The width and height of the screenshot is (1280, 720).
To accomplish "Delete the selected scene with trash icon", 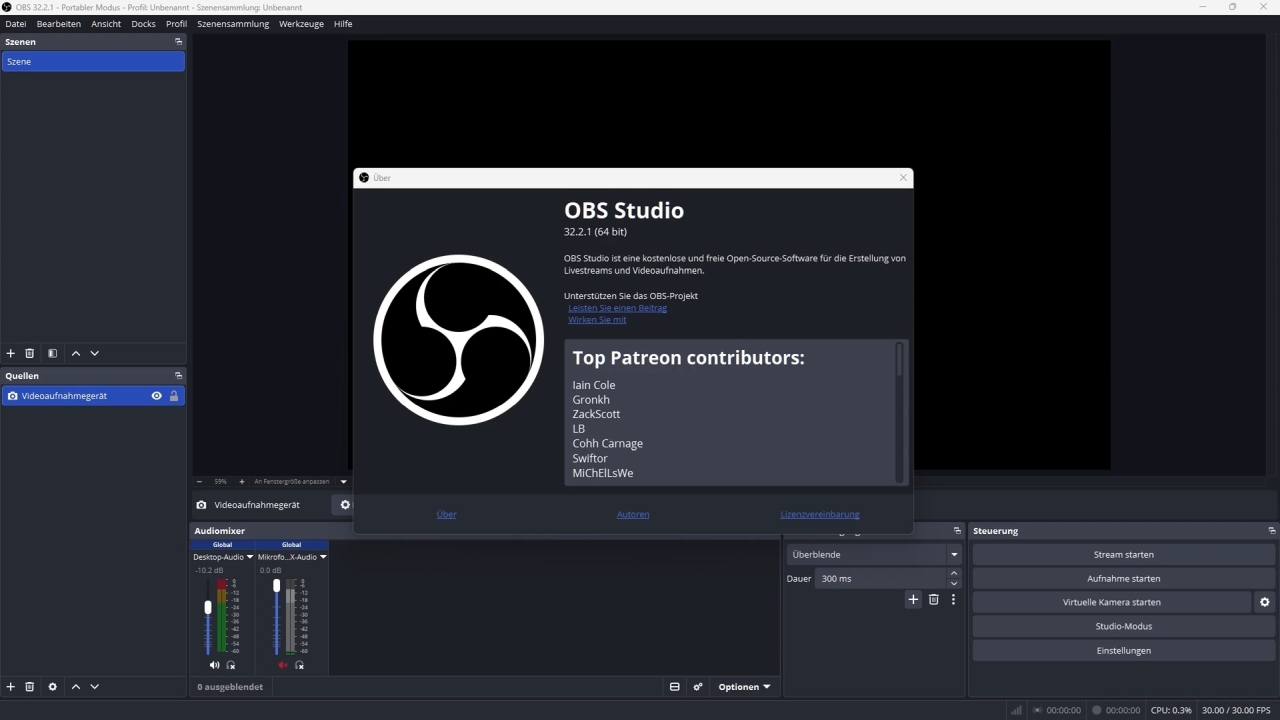I will point(30,353).
